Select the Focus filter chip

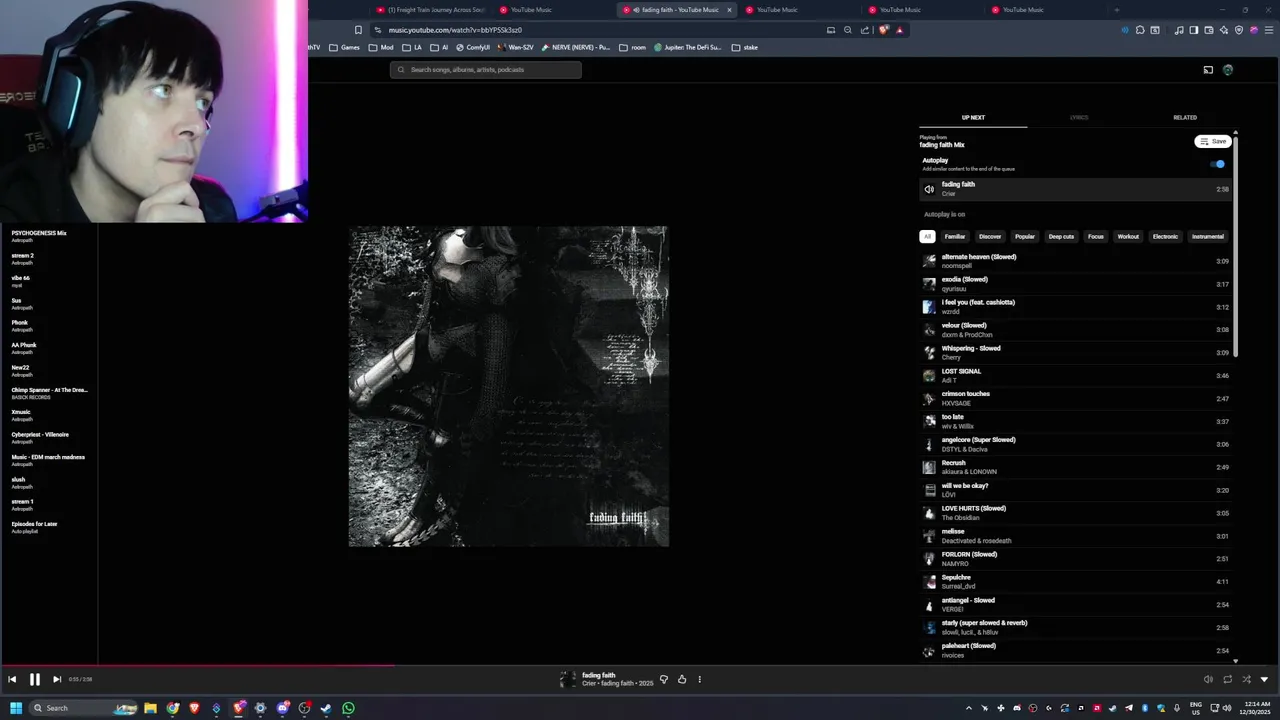click(x=1096, y=237)
